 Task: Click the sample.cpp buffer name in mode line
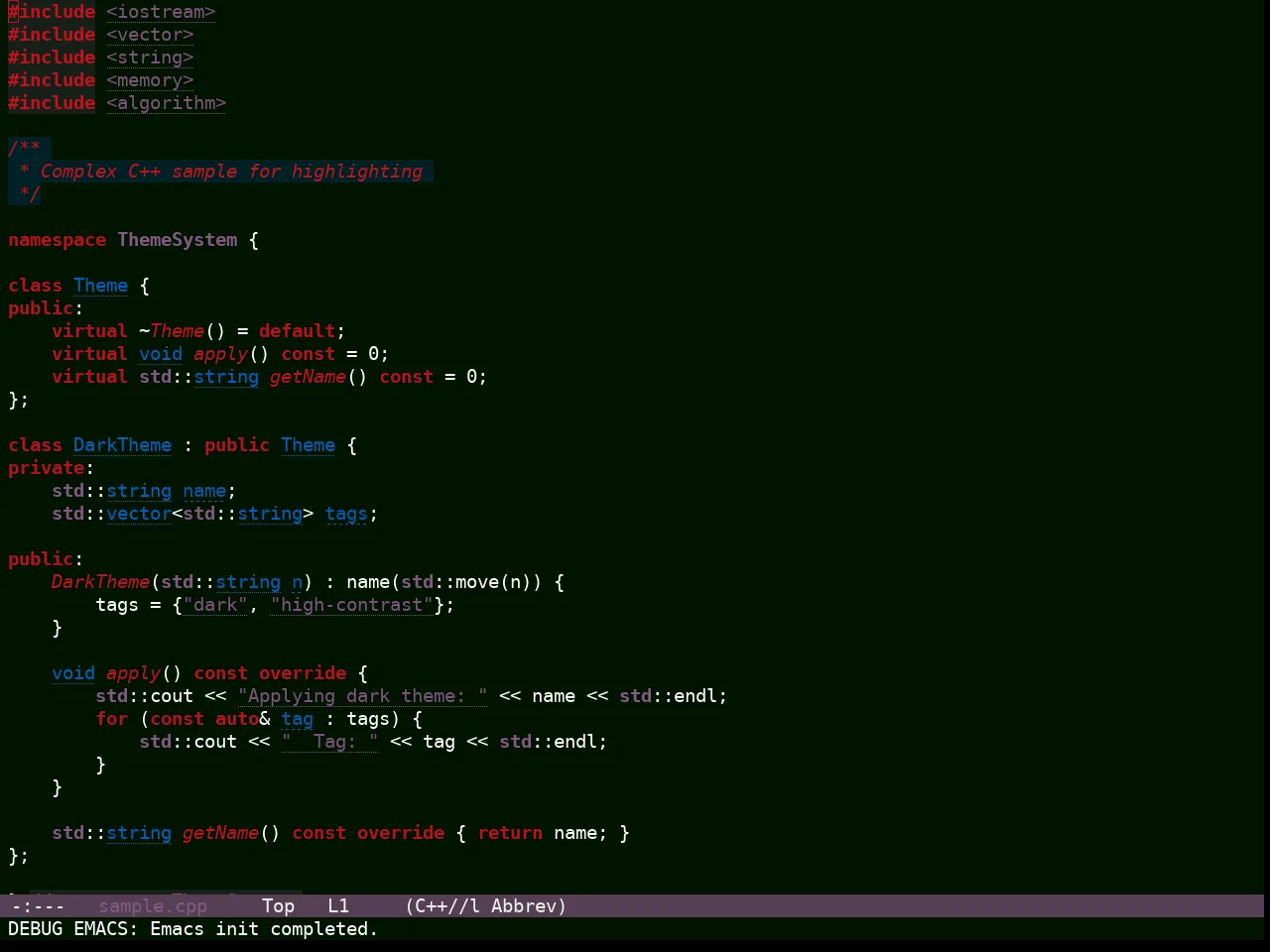click(153, 906)
